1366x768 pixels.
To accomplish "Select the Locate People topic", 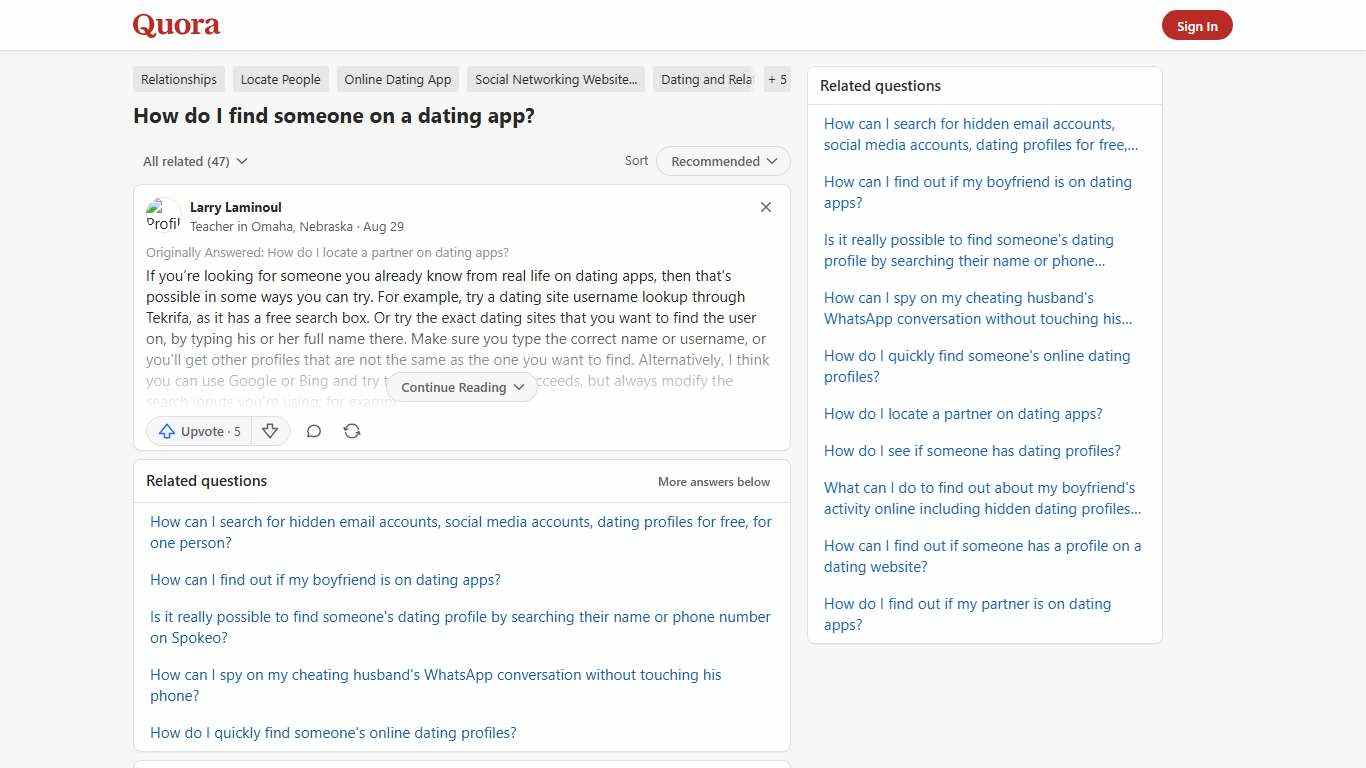I will (x=280, y=79).
